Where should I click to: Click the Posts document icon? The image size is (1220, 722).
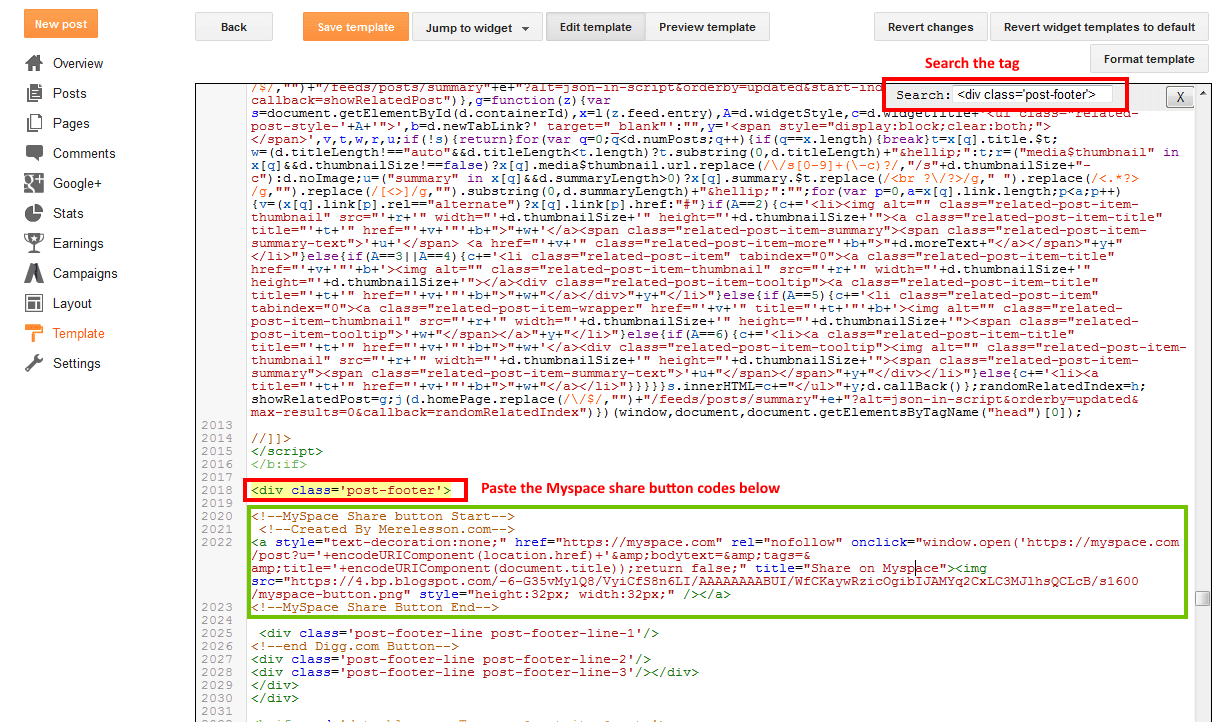(x=34, y=93)
